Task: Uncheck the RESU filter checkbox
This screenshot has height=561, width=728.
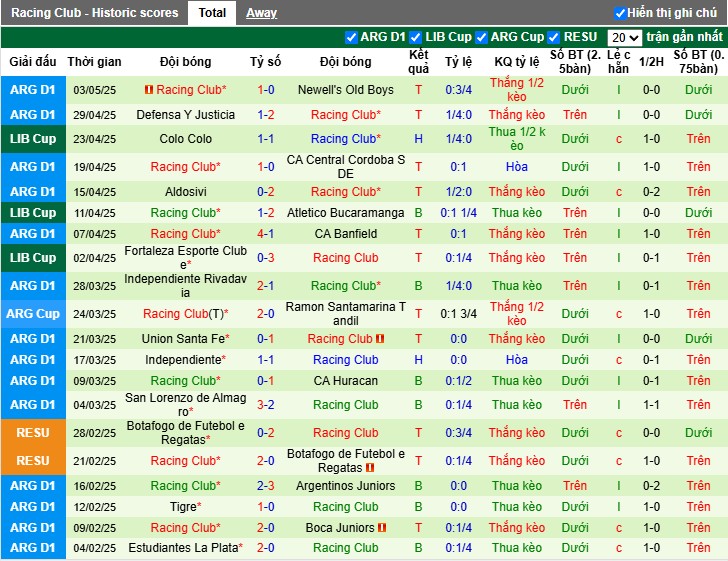Action: [x=553, y=37]
